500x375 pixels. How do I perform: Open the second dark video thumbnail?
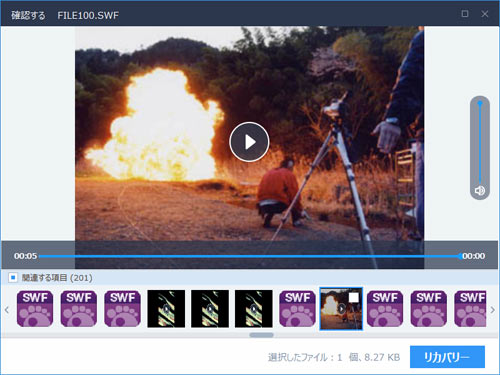click(x=210, y=309)
